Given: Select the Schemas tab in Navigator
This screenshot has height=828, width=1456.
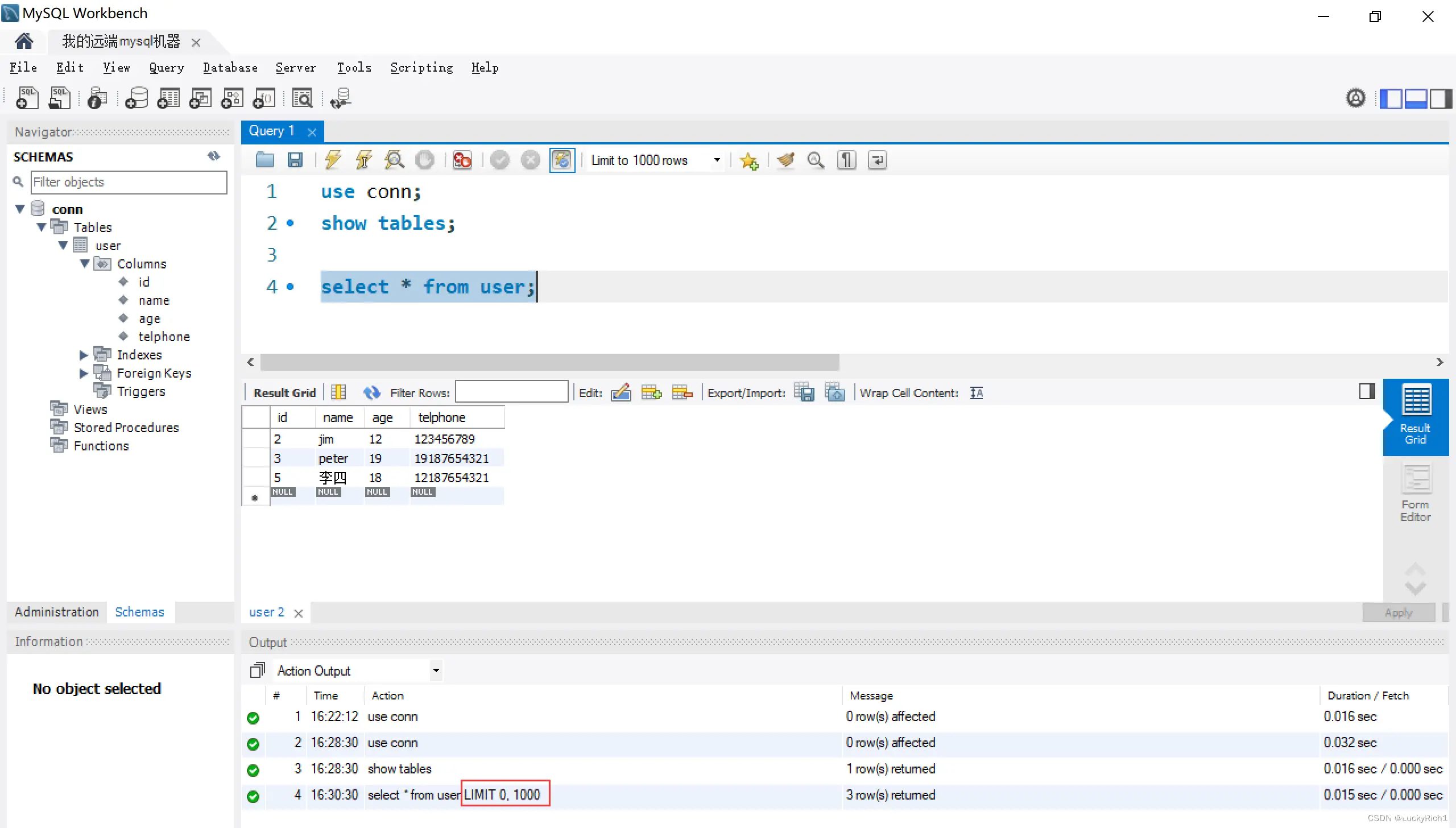Looking at the screenshot, I should click(x=139, y=611).
